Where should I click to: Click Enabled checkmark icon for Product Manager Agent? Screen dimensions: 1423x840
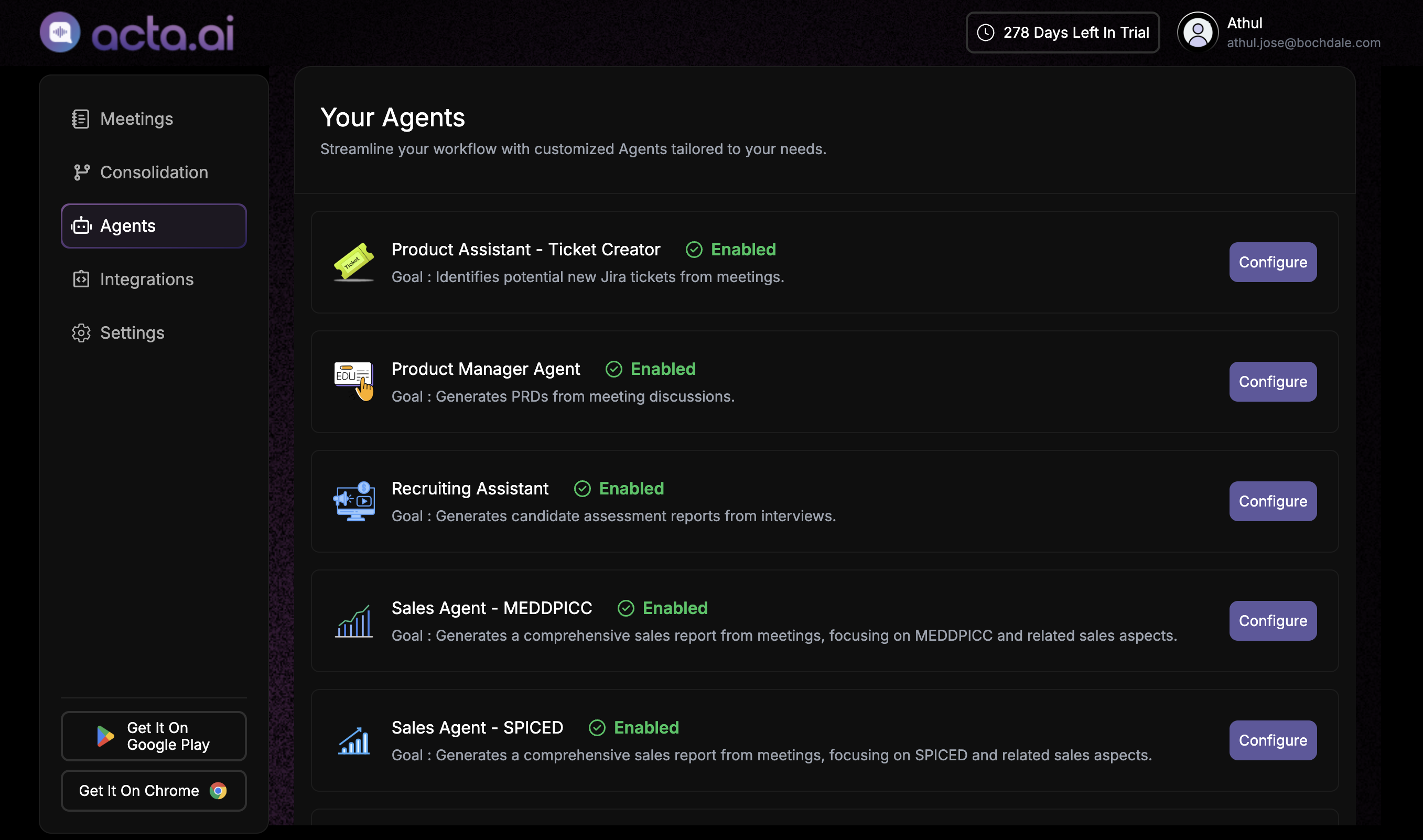(x=613, y=369)
